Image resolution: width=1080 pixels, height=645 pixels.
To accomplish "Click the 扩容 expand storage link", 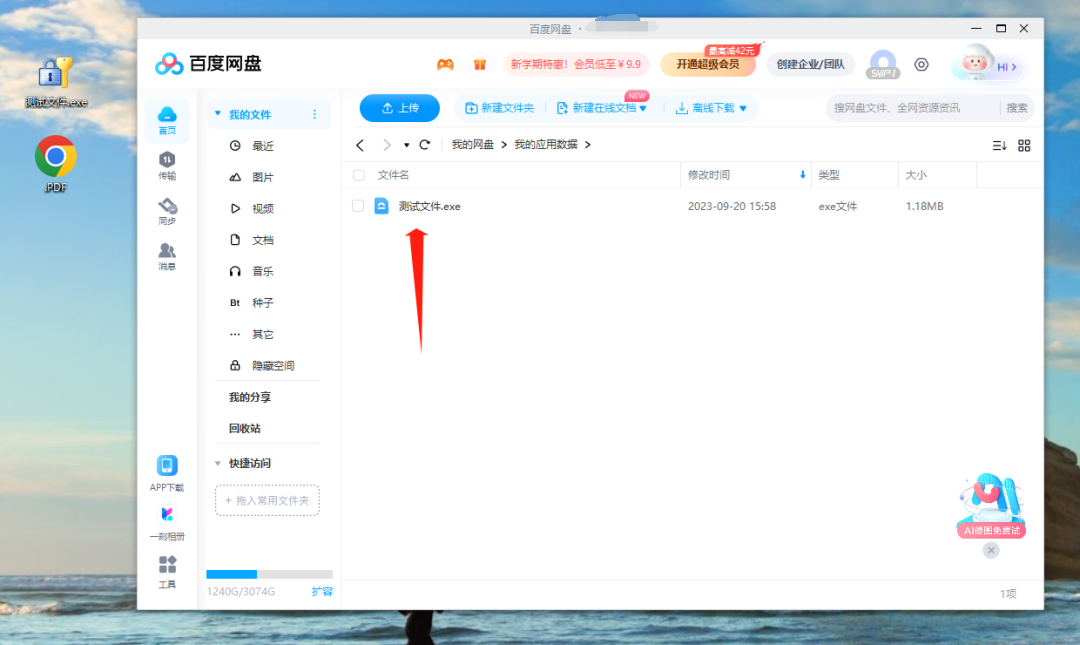I will [322, 591].
